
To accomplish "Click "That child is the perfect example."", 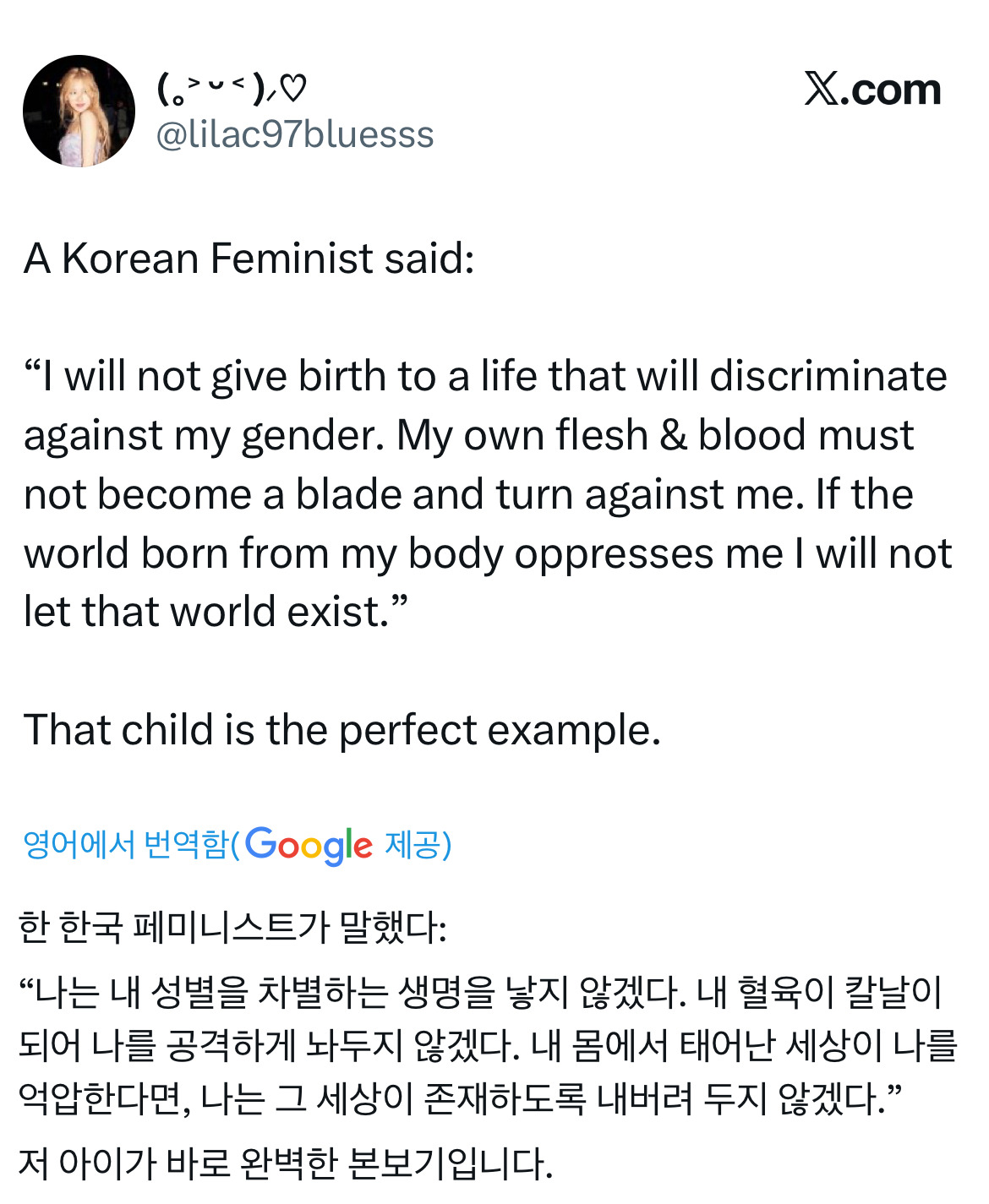I will 342,730.
